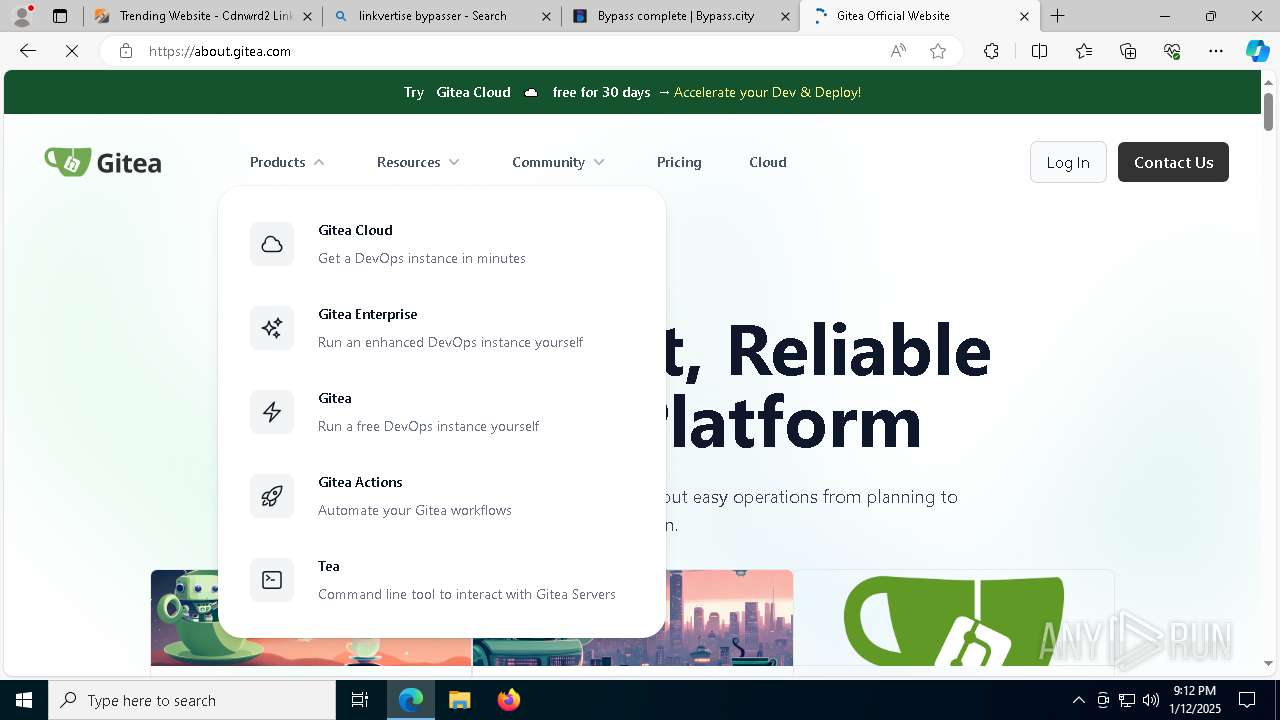Click the Contact Us button
Screen dimensions: 1280x720
pos(1173,162)
